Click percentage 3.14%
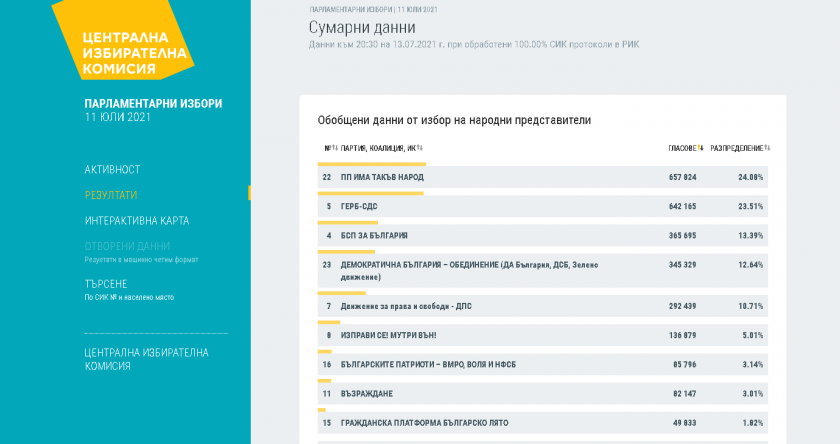Screen dimensions: 840x444 (753, 365)
